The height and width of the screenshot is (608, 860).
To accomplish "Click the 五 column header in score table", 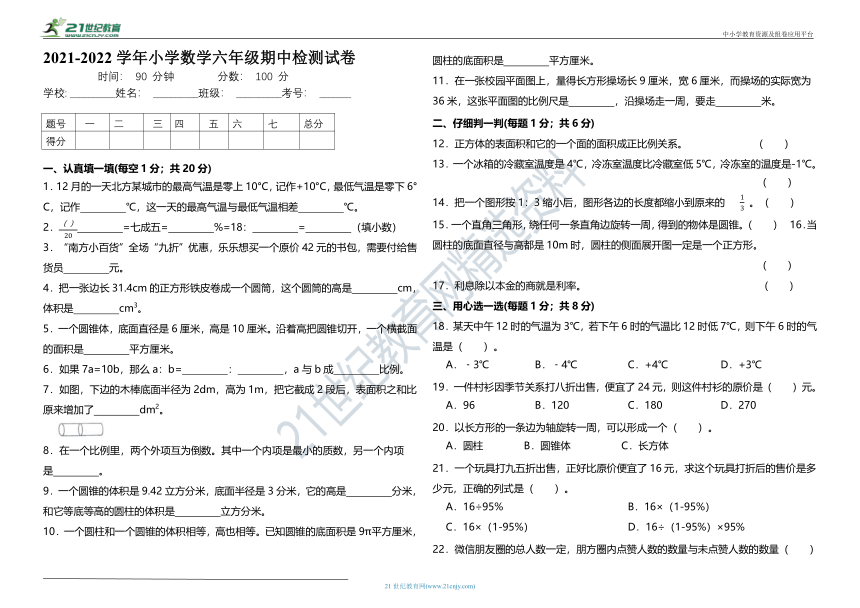I will point(214,123).
